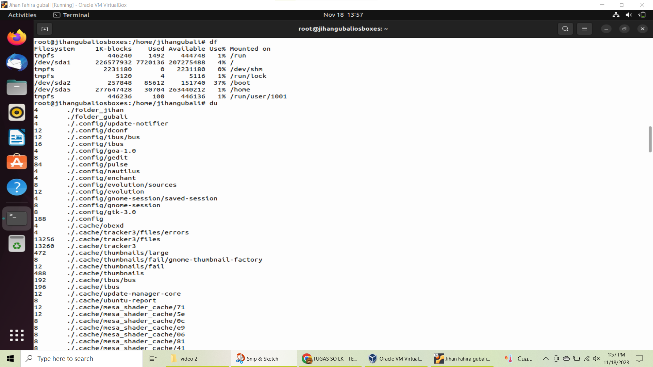Open the date and time clock menu
653x367 pixels.
343,15
